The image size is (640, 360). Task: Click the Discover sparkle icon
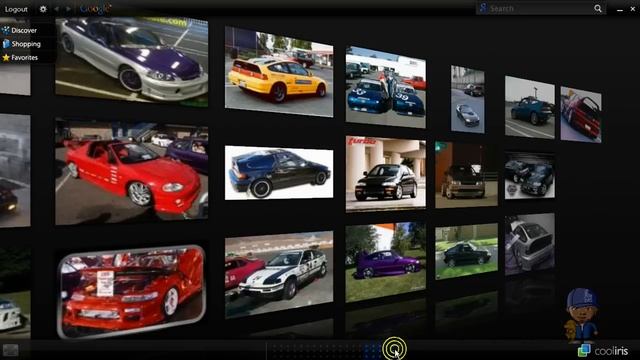6,30
